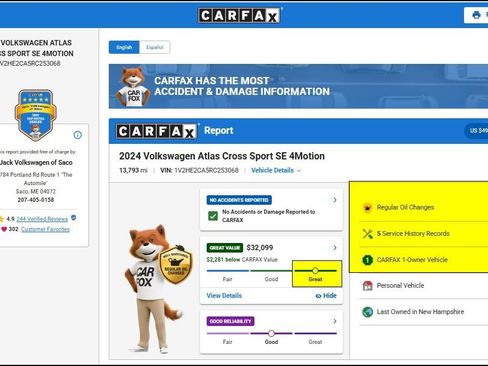Click the report title 2024 Volkswagen Atlas

[x=222, y=156]
